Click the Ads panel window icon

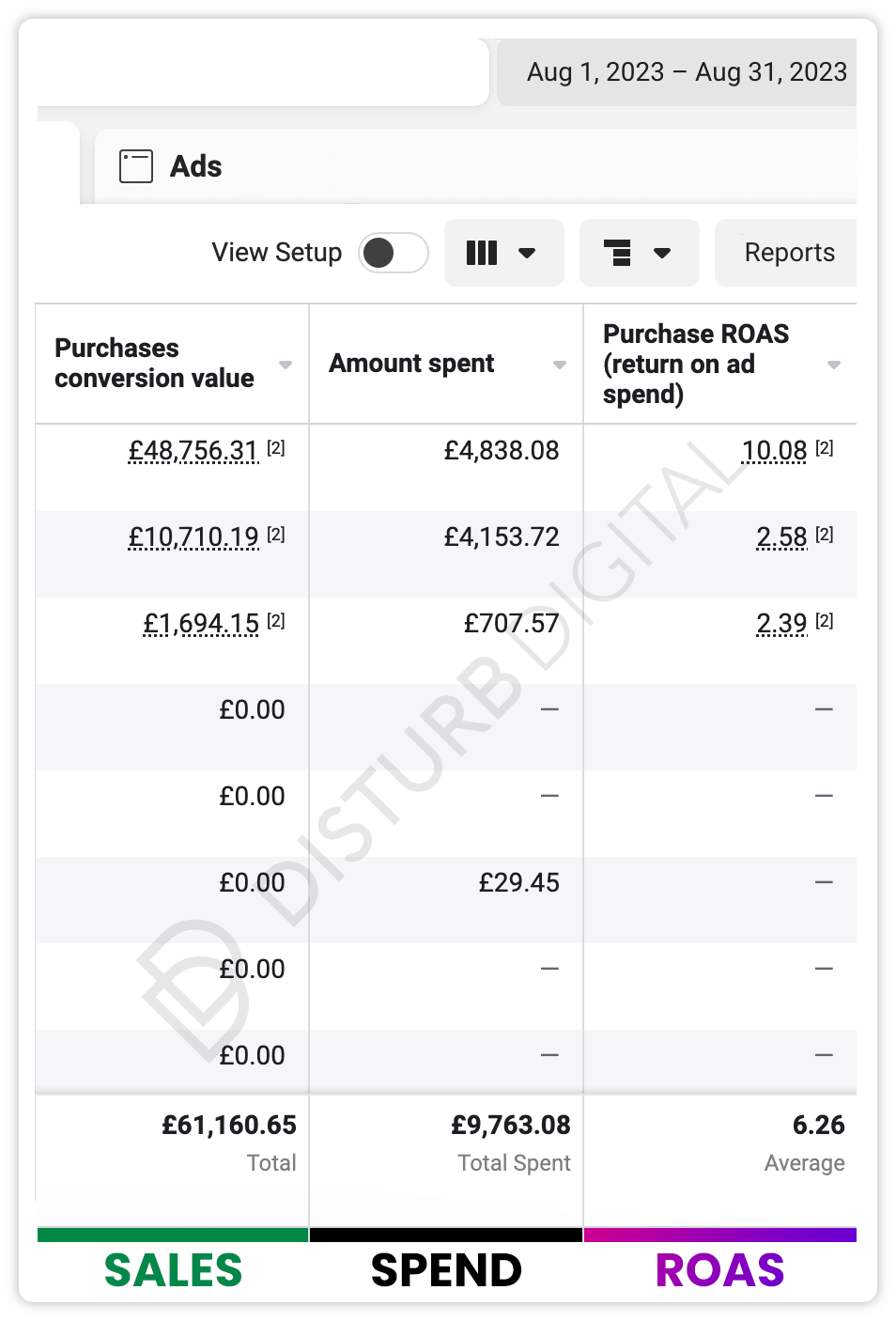(136, 166)
